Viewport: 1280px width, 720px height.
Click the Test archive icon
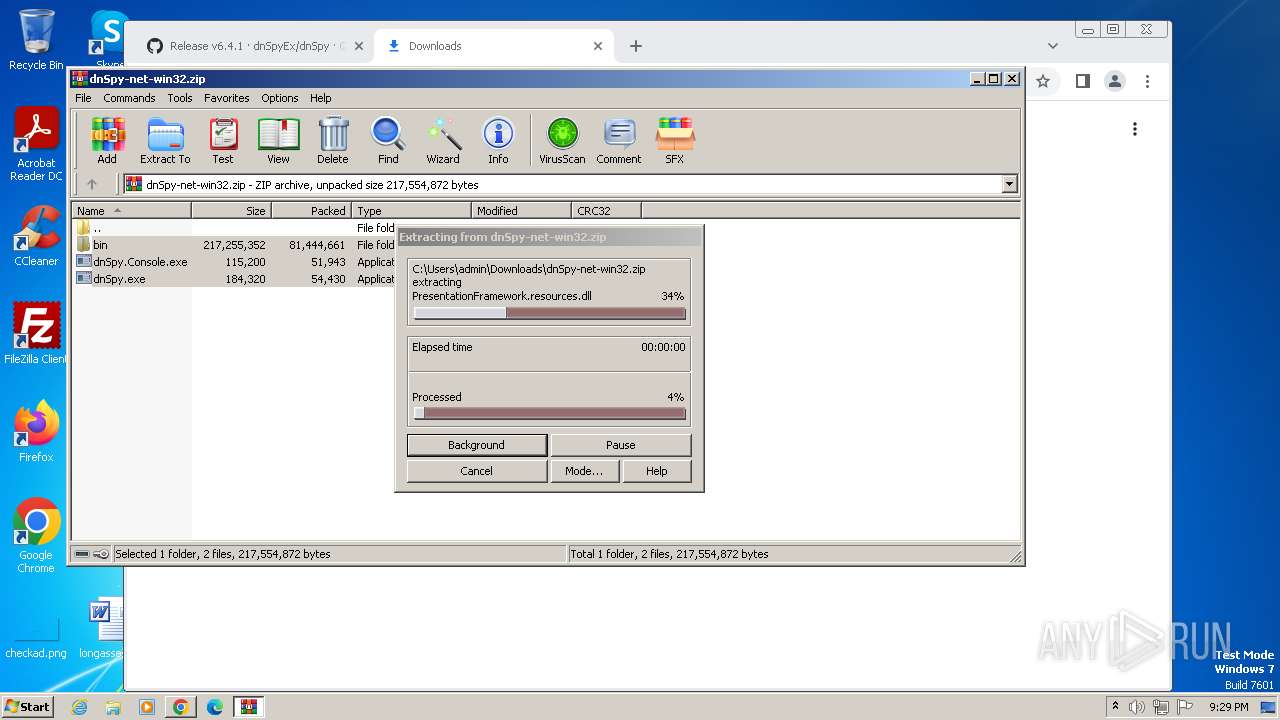point(223,140)
